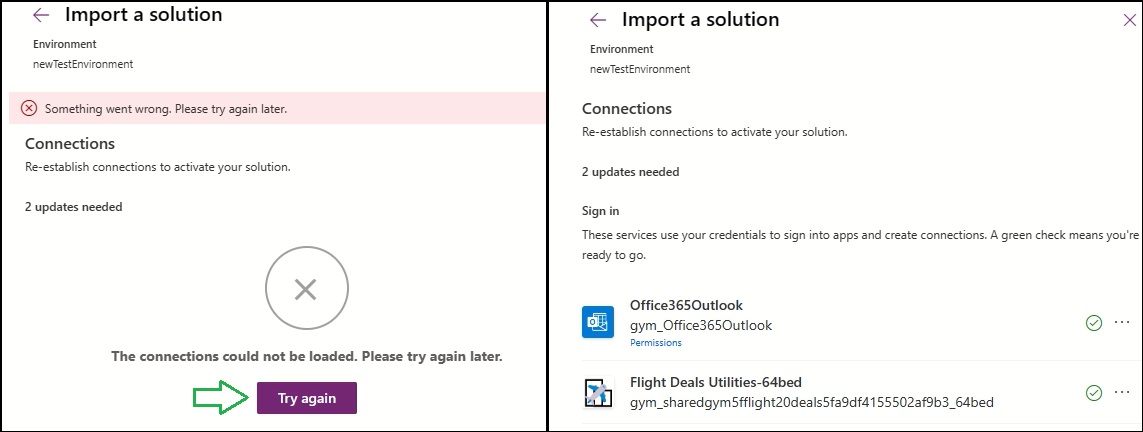1143x432 pixels.
Task: Click back arrow in left import panel
Action: tap(41, 16)
